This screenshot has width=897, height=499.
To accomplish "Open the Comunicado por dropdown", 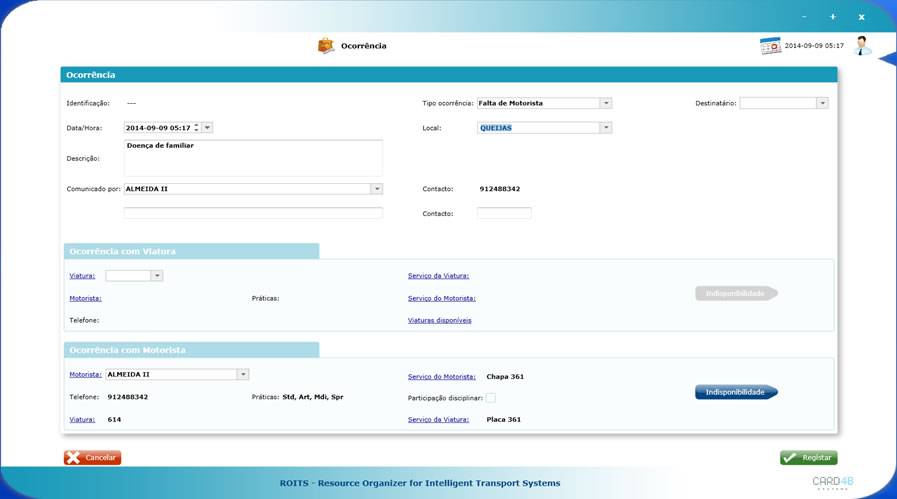I will [377, 189].
